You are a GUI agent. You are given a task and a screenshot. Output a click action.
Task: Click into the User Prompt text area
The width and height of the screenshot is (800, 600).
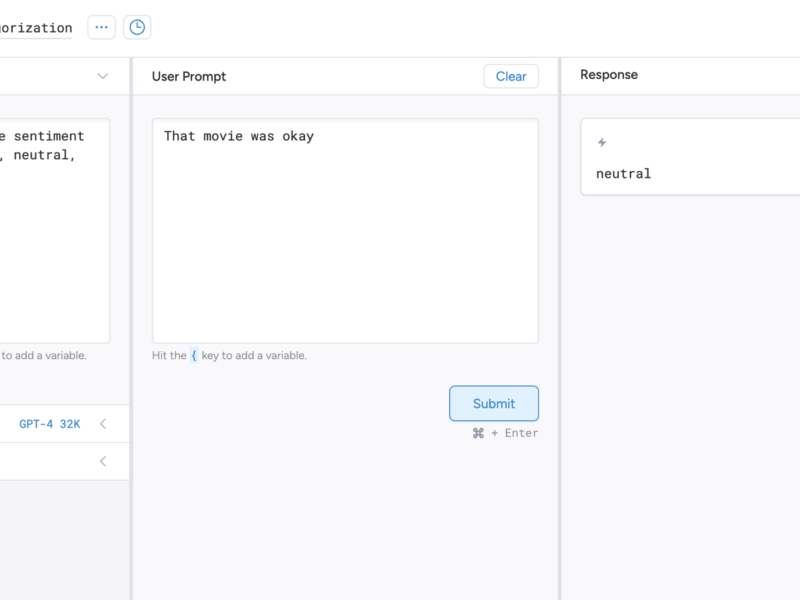pyautogui.click(x=345, y=240)
